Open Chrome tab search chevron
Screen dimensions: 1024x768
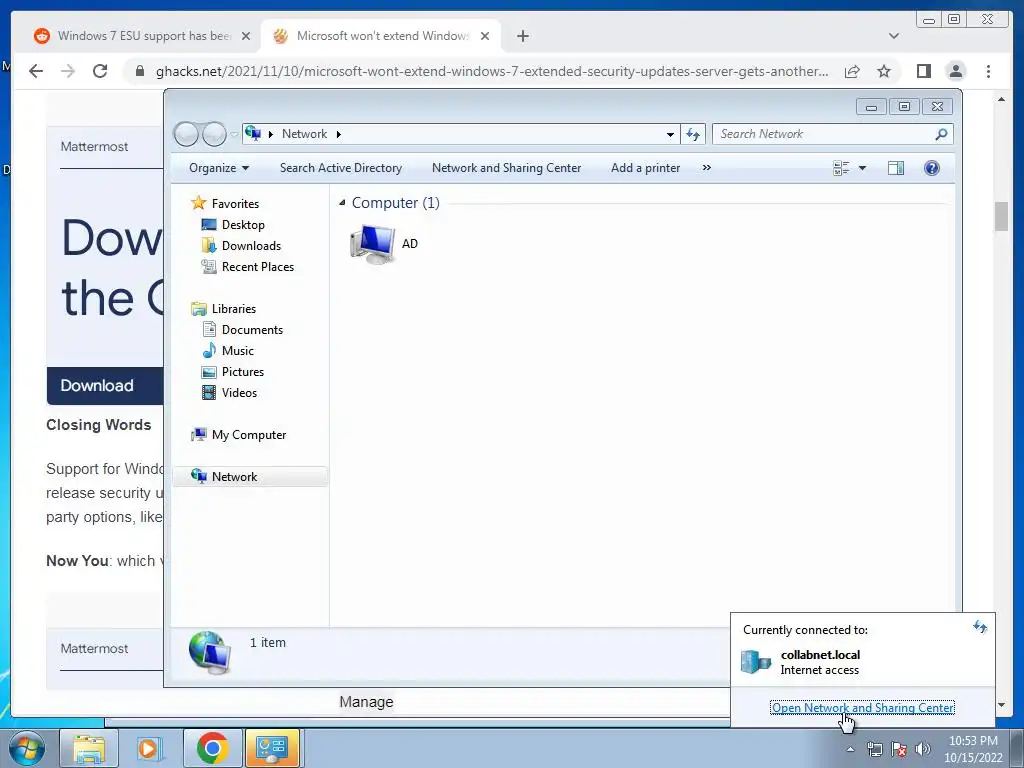tap(894, 36)
